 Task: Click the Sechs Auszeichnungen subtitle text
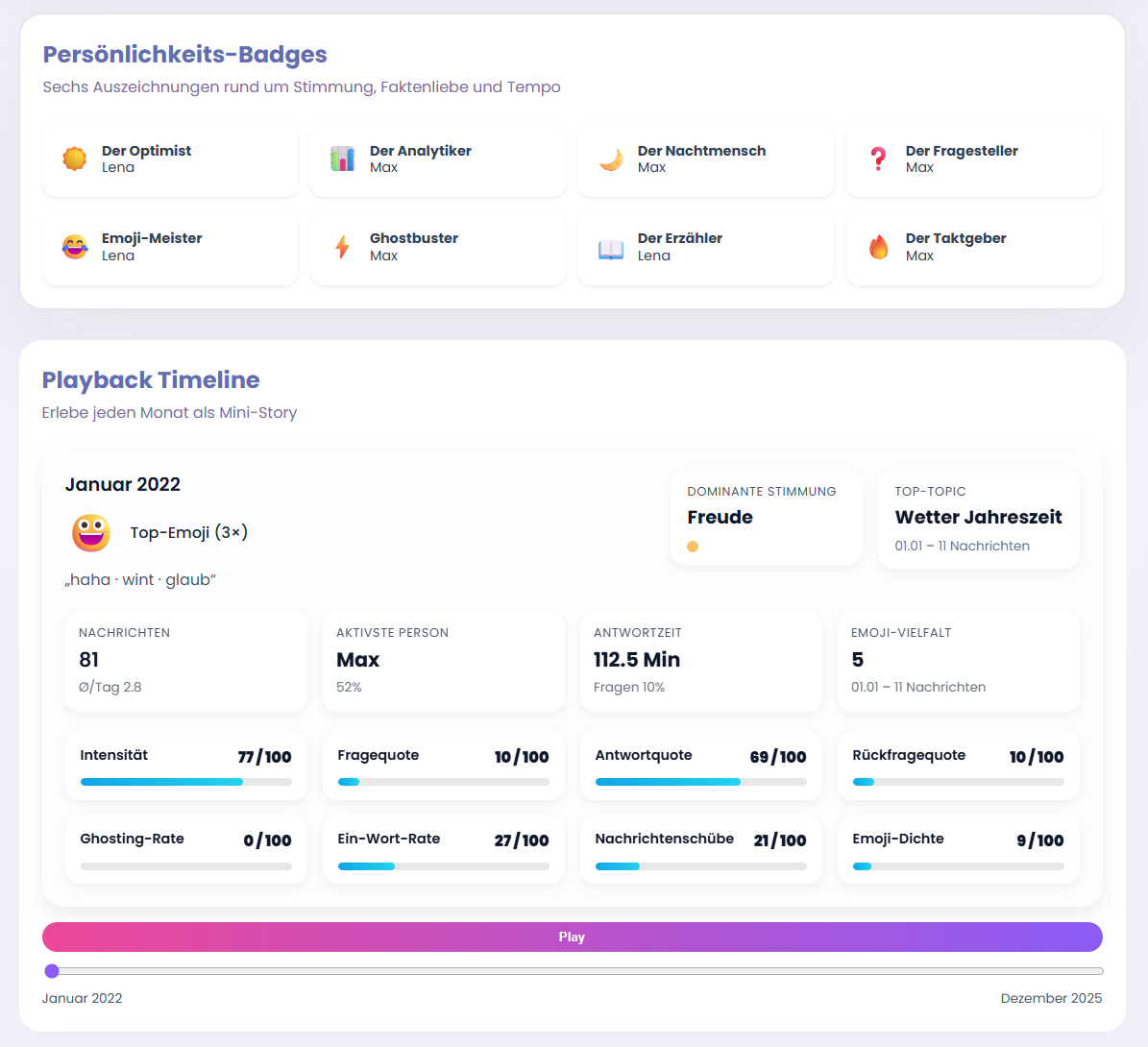click(x=302, y=86)
